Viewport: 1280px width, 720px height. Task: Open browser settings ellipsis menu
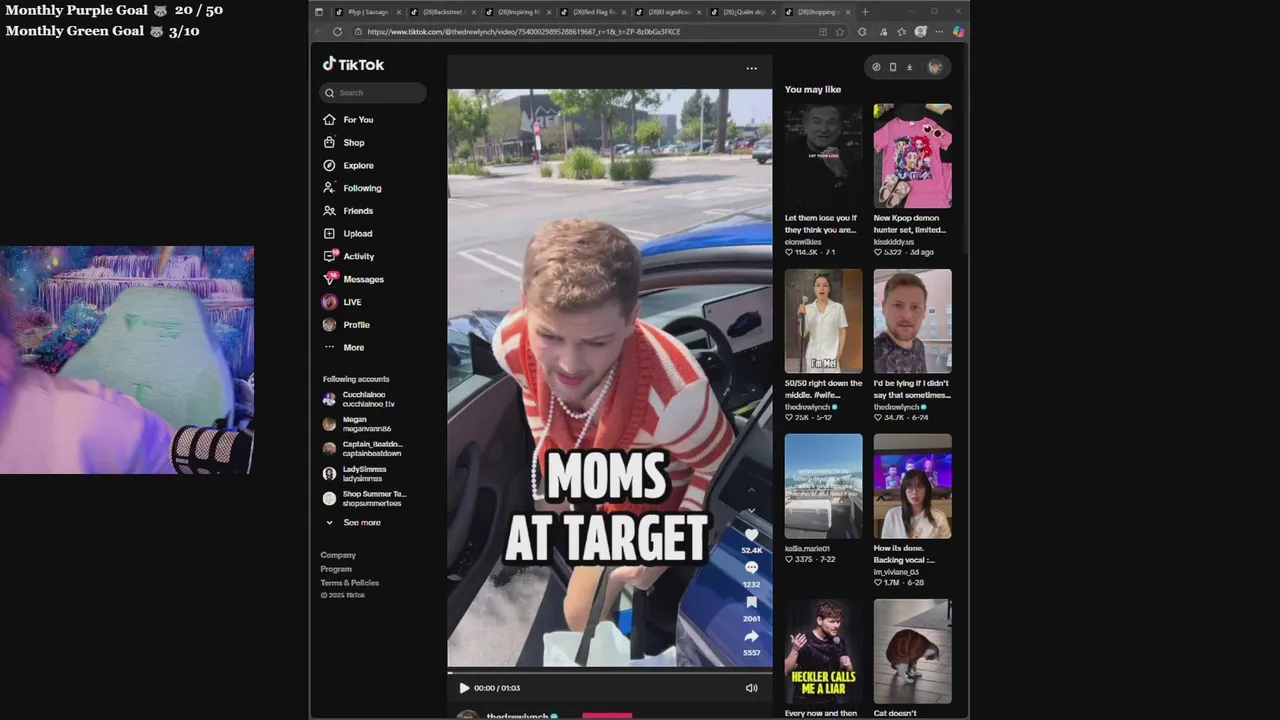click(x=939, y=31)
